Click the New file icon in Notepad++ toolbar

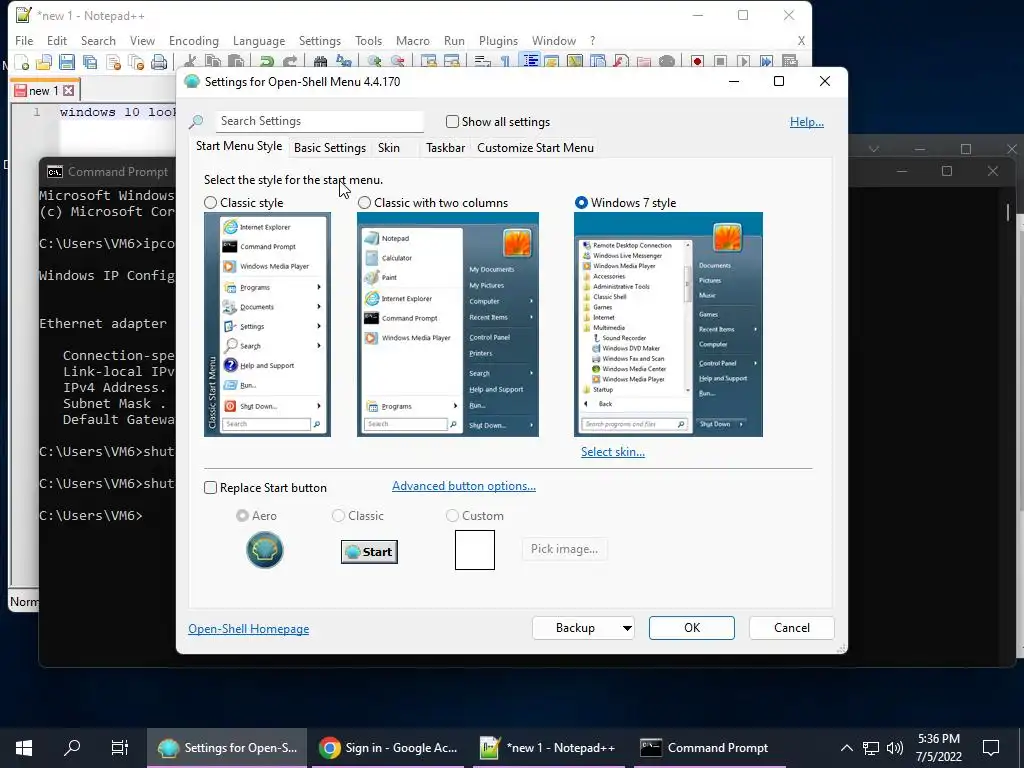coord(22,62)
